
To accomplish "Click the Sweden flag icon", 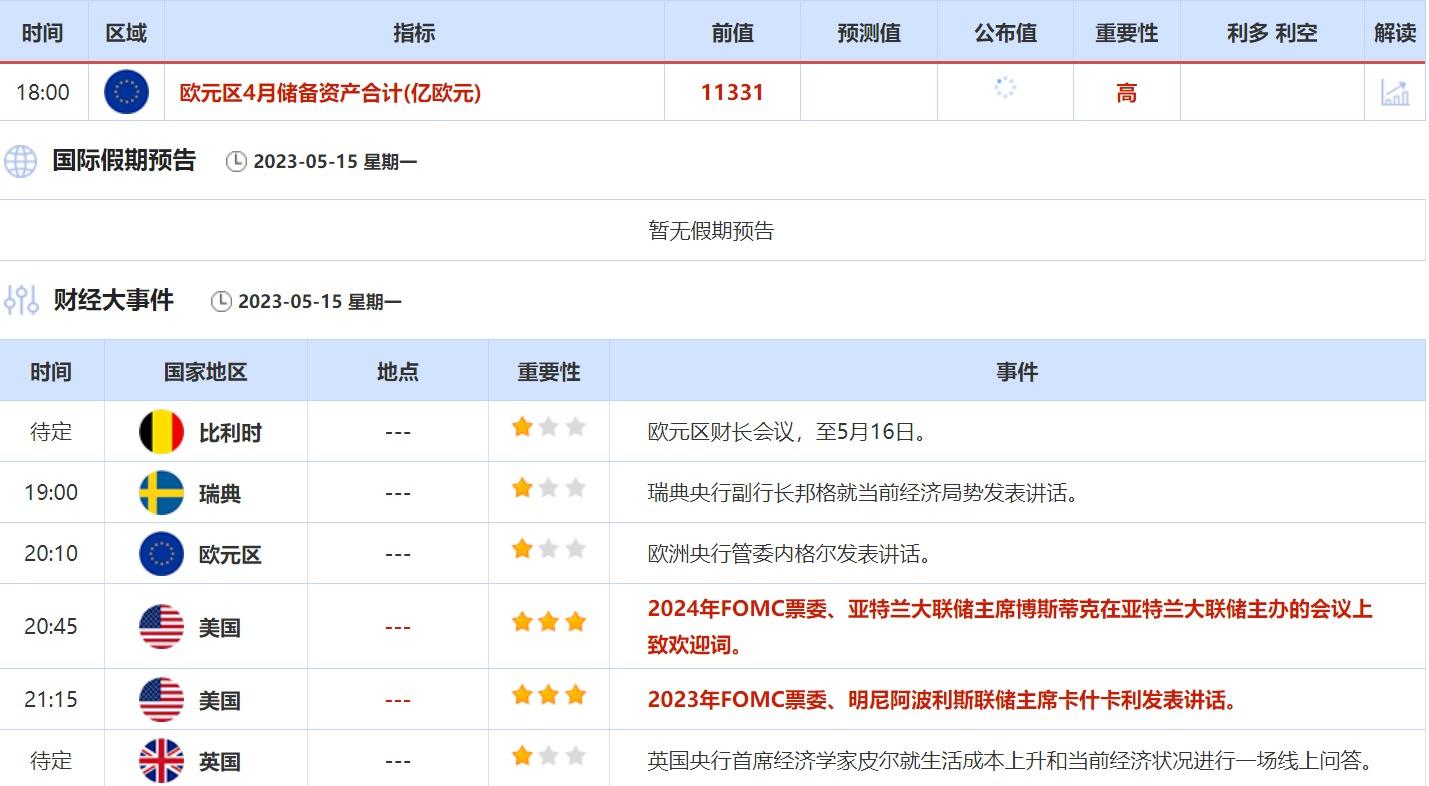I will click(x=161, y=493).
